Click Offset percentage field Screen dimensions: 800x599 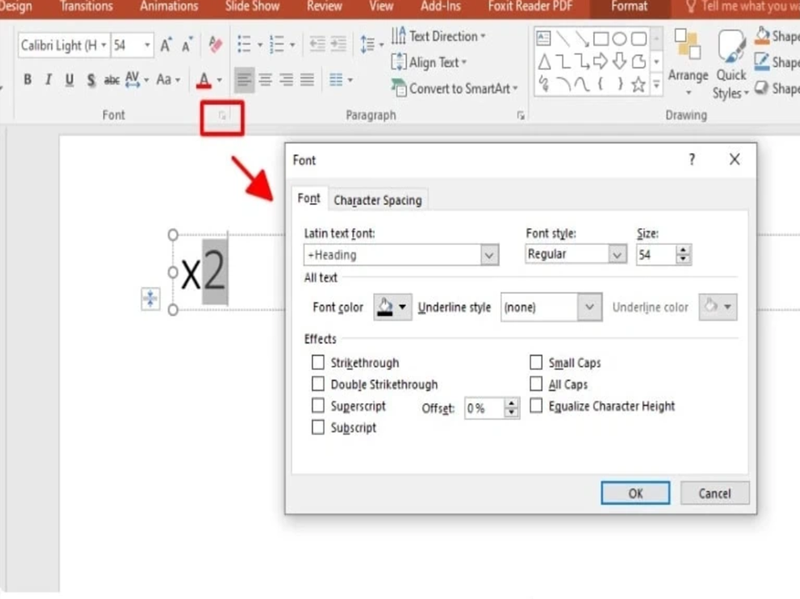[x=484, y=408]
